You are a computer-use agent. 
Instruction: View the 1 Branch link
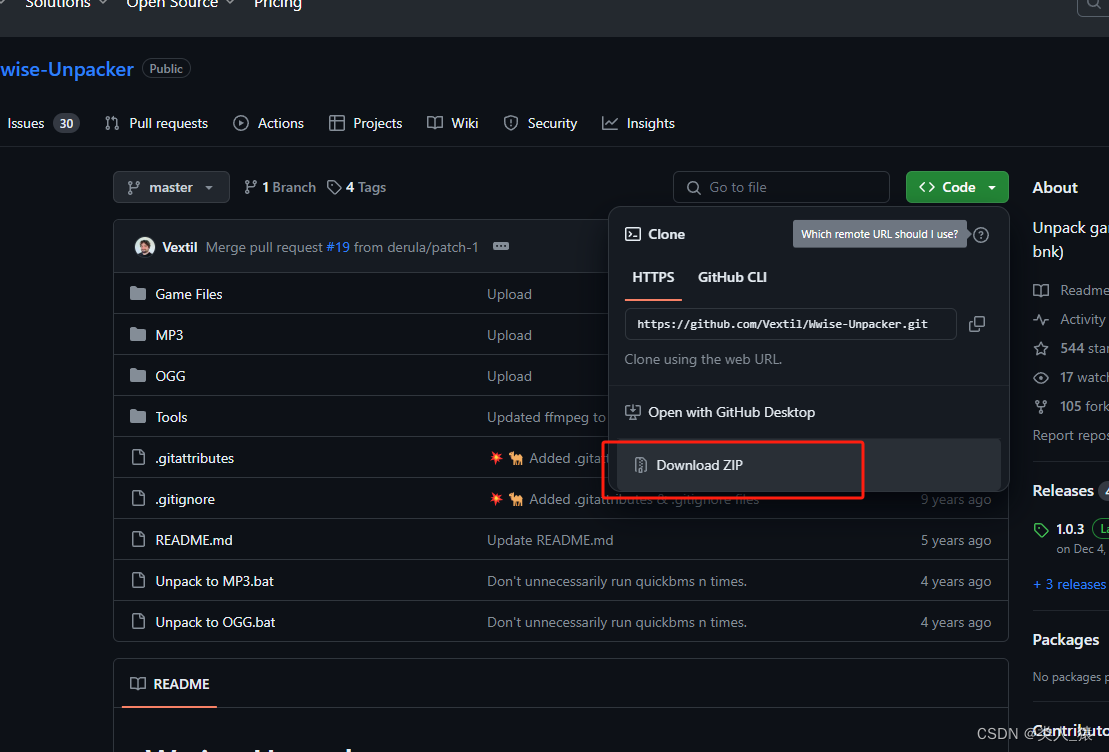click(280, 187)
